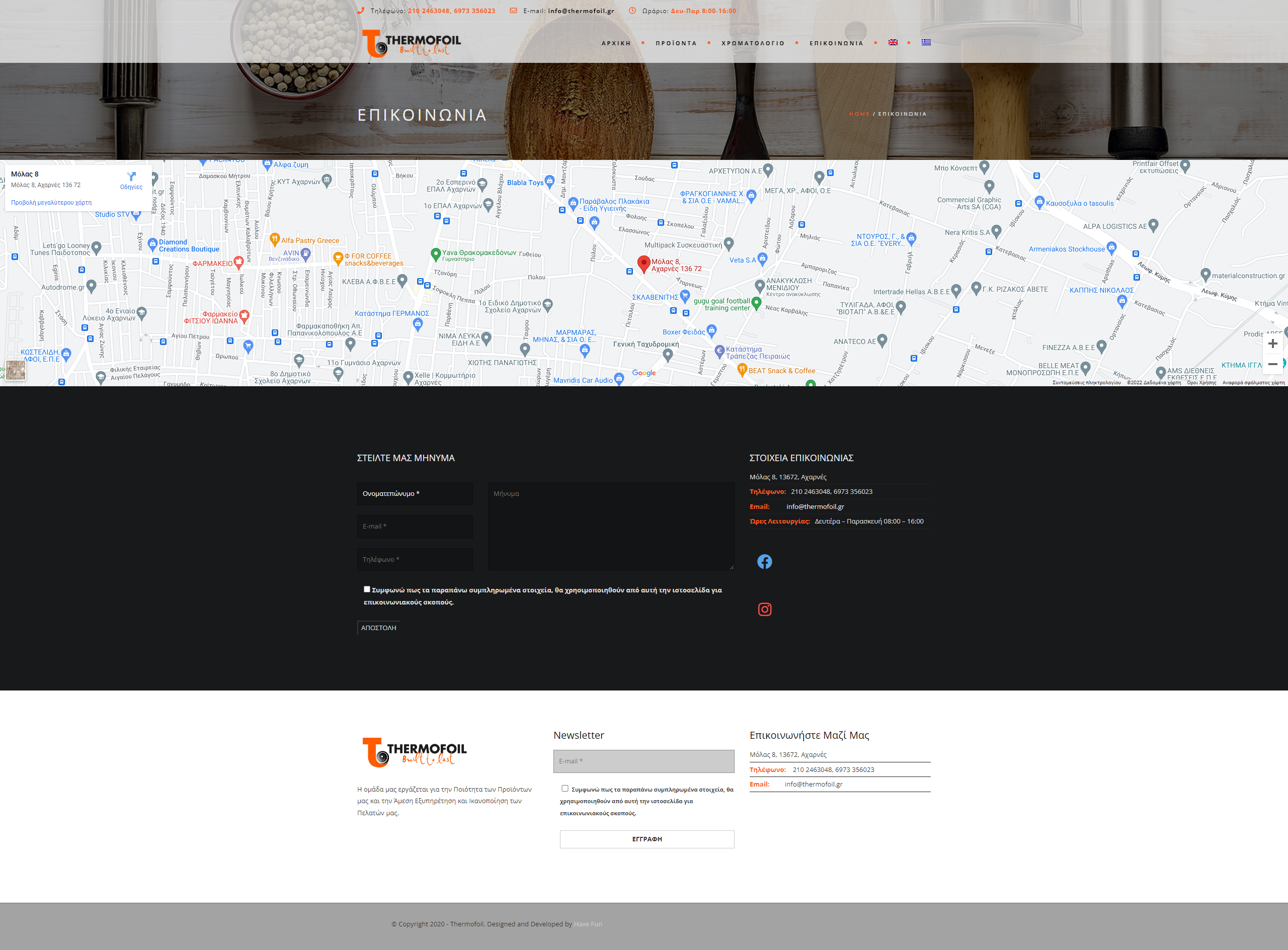Open the Have Fun developer link
This screenshot has width=1288, height=950.
point(588,924)
